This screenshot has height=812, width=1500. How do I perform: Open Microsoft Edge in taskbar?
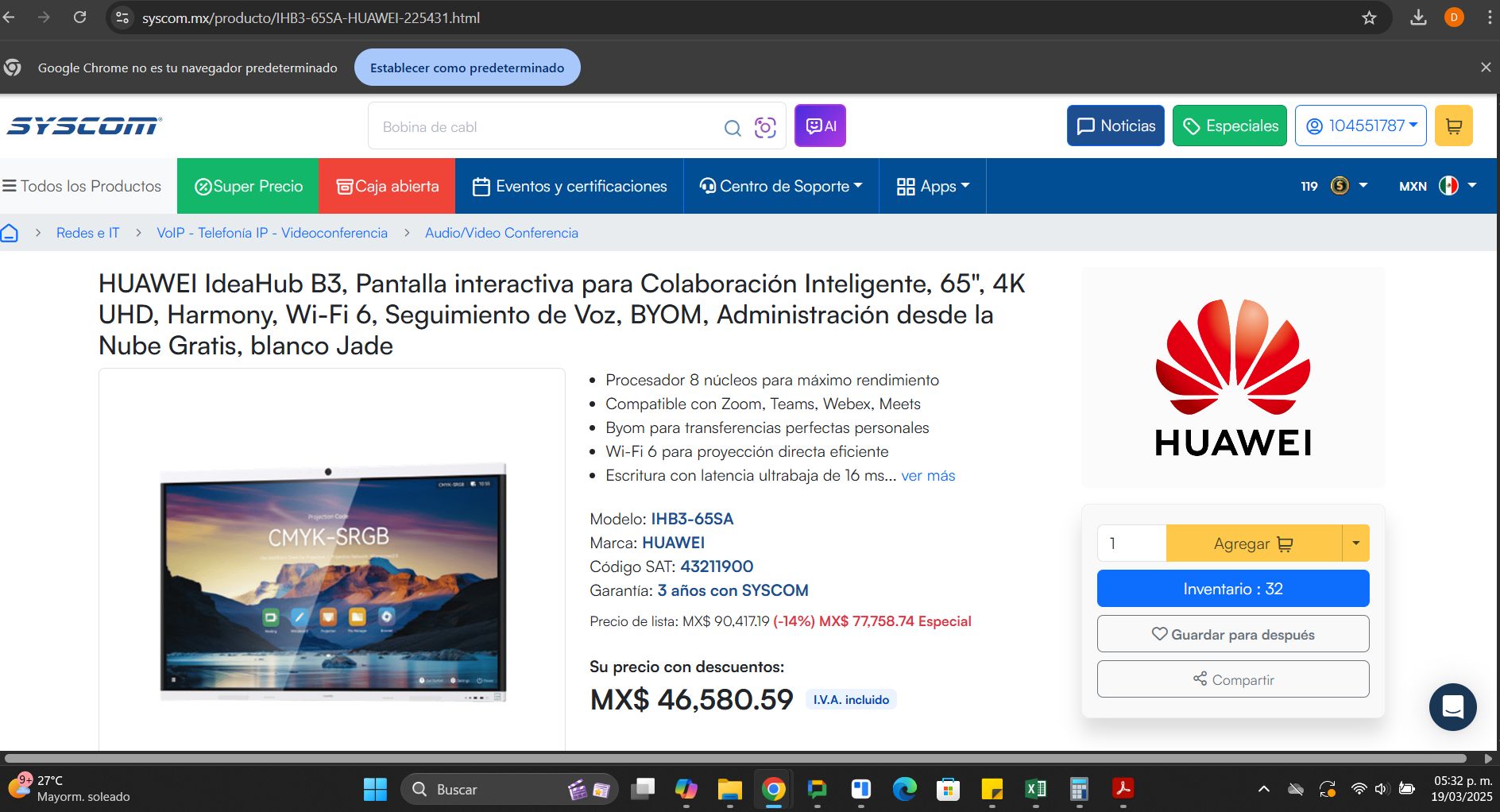[x=905, y=789]
